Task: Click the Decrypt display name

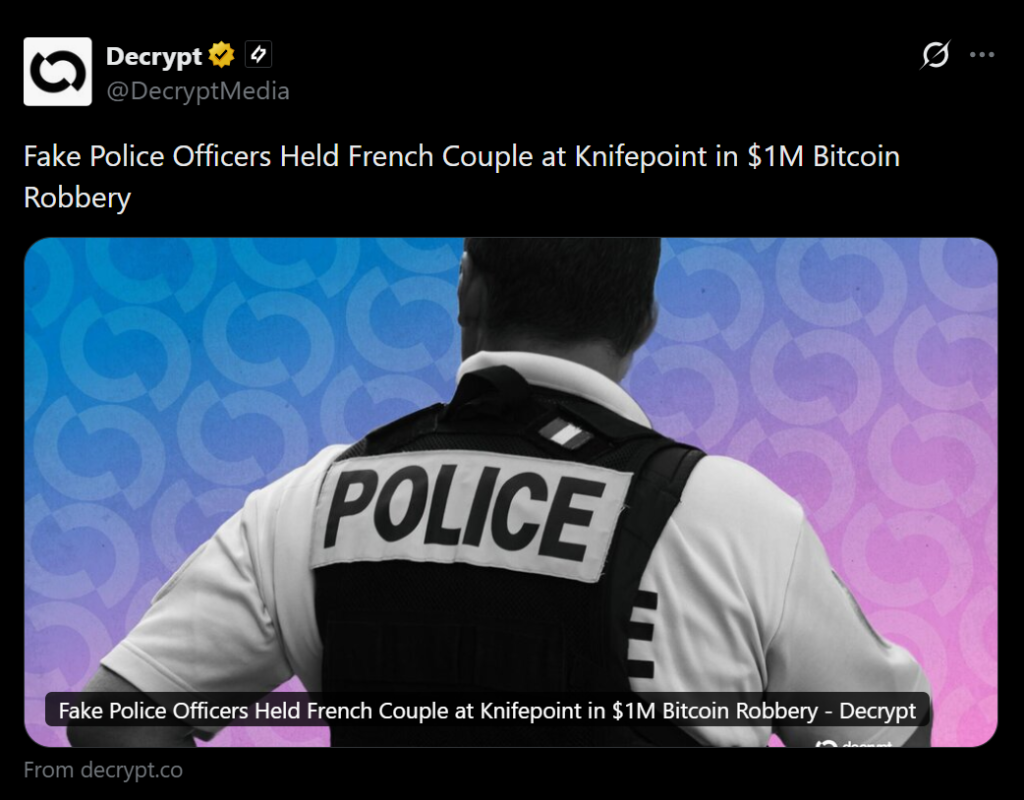Action: [x=153, y=56]
